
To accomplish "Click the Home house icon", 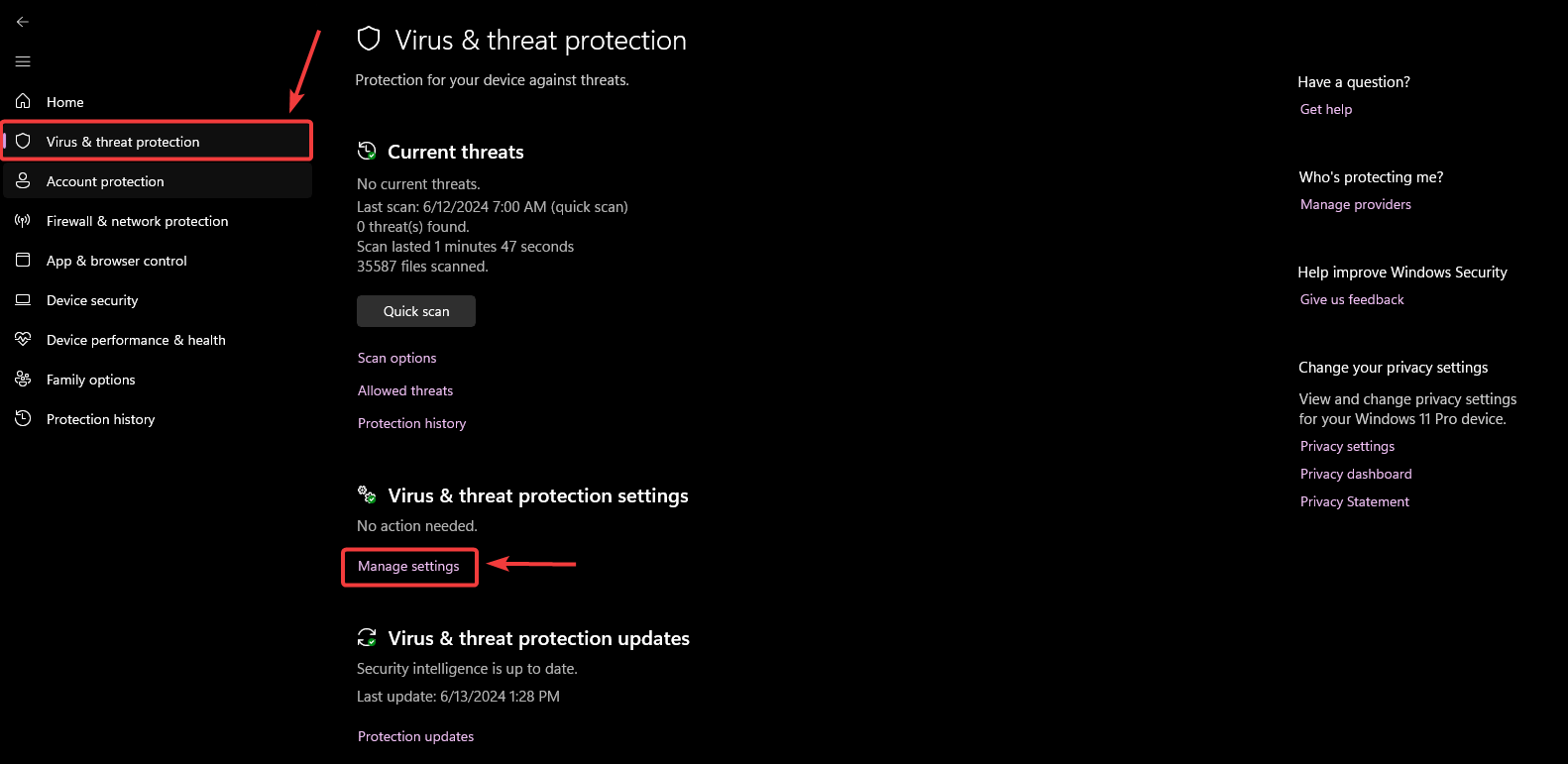I will coord(23,101).
